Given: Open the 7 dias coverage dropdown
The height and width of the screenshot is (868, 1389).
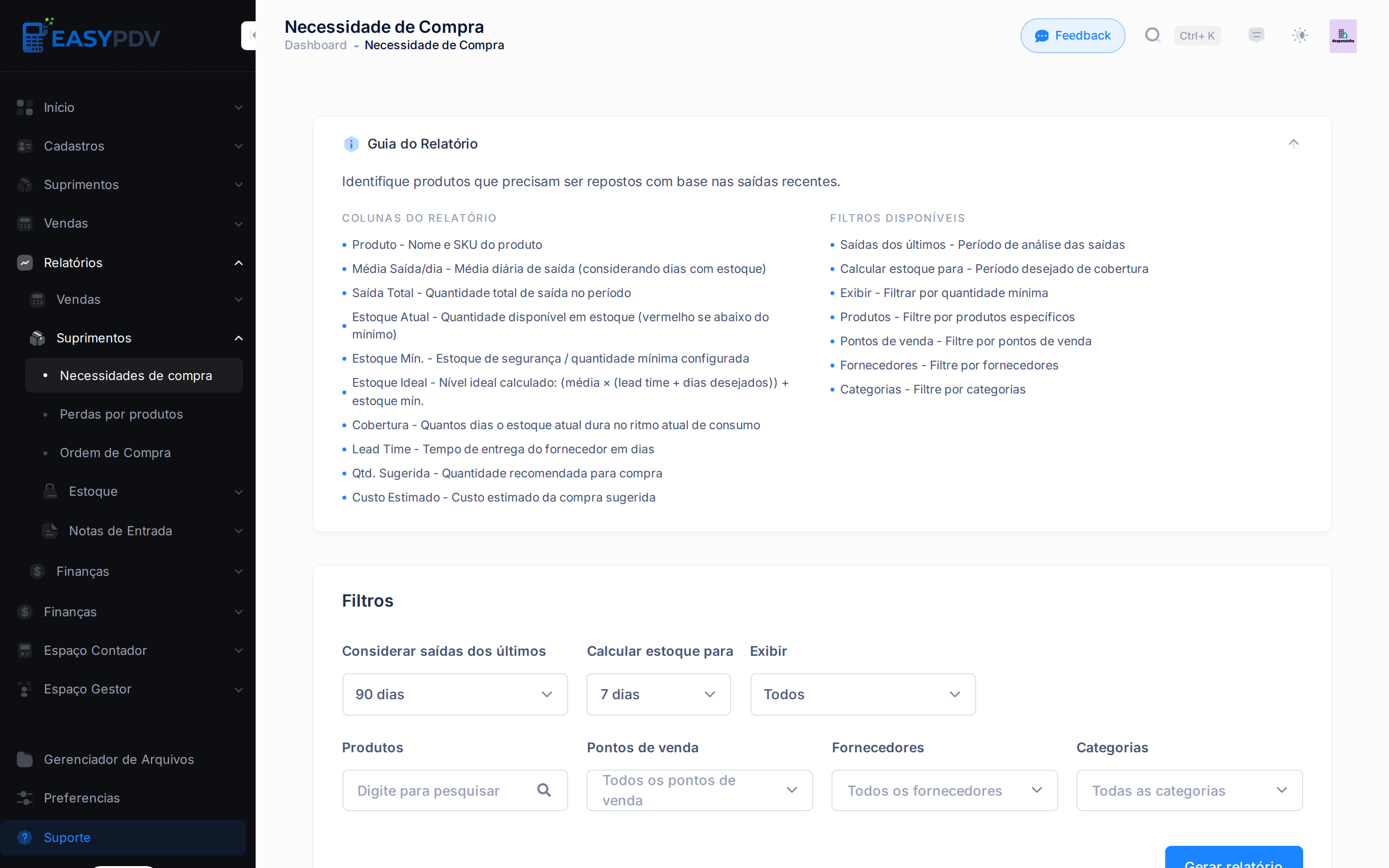Looking at the screenshot, I should [658, 694].
